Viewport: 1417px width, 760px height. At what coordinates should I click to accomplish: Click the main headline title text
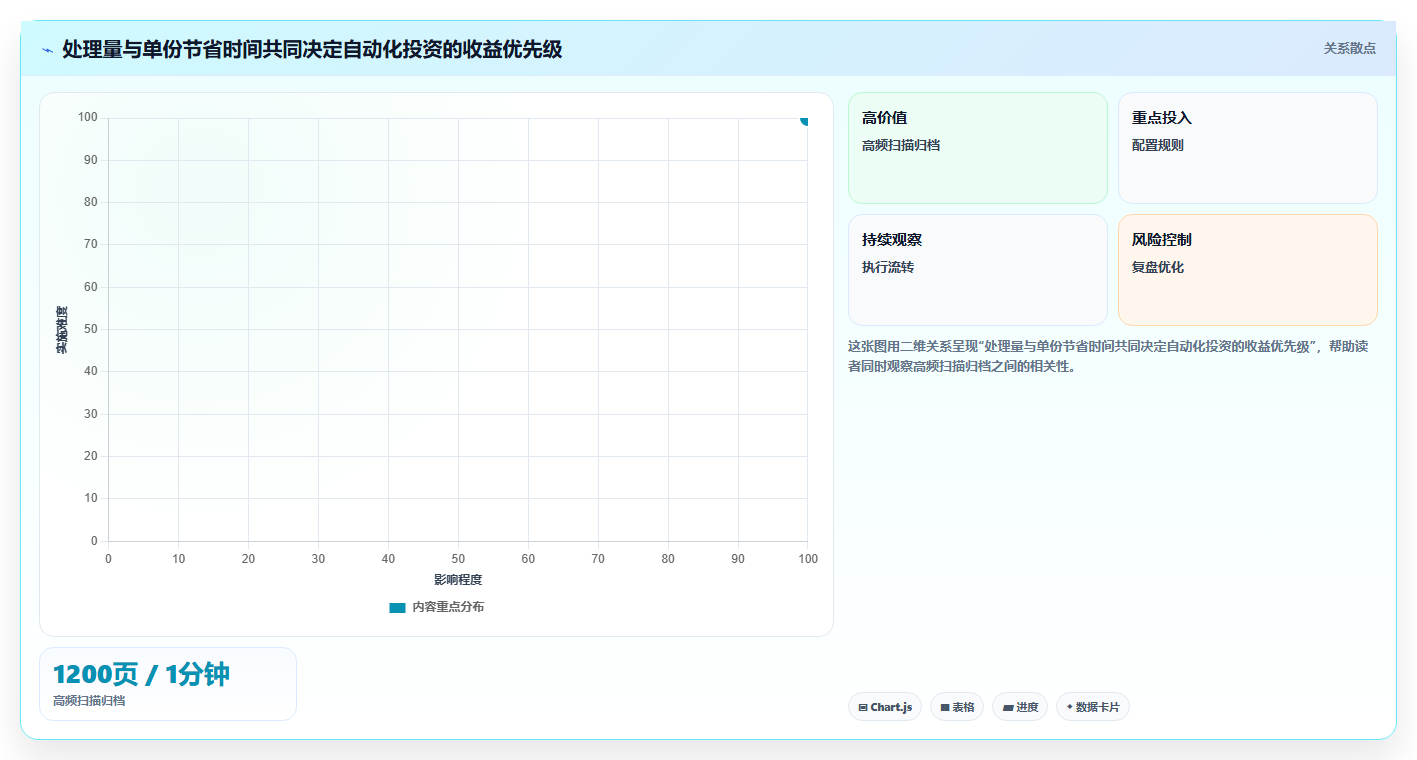coord(312,49)
